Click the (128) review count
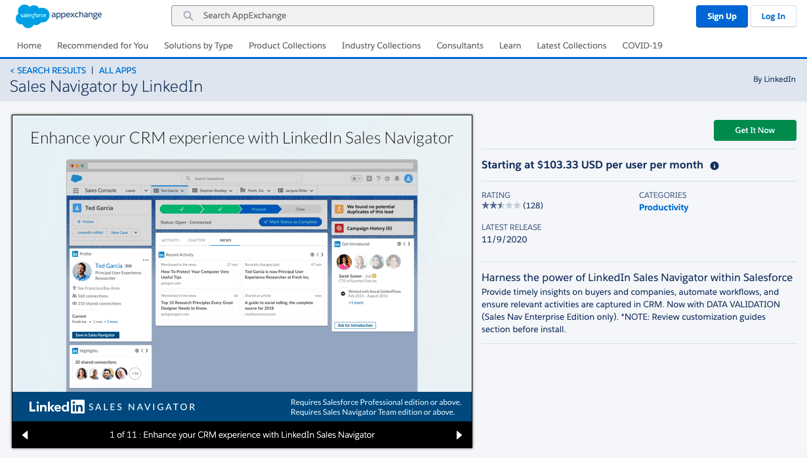The height and width of the screenshot is (458, 807). (x=533, y=205)
